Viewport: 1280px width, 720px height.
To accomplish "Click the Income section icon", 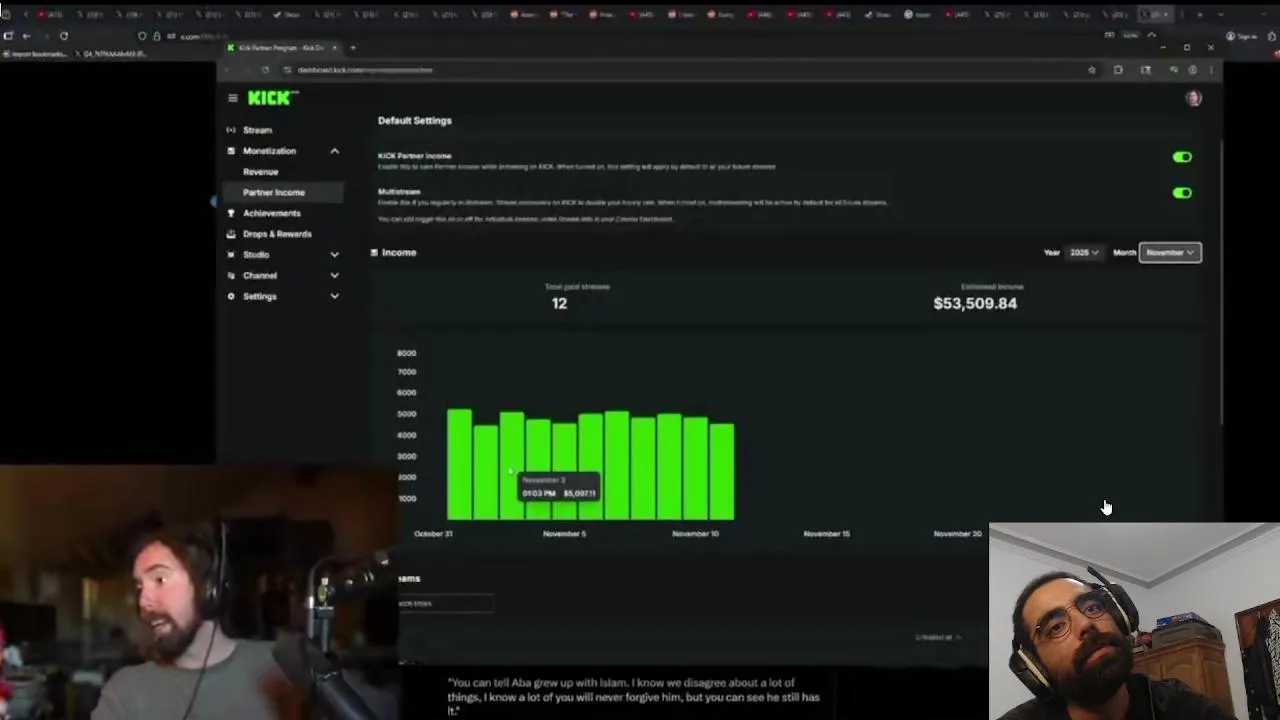I will 374,253.
